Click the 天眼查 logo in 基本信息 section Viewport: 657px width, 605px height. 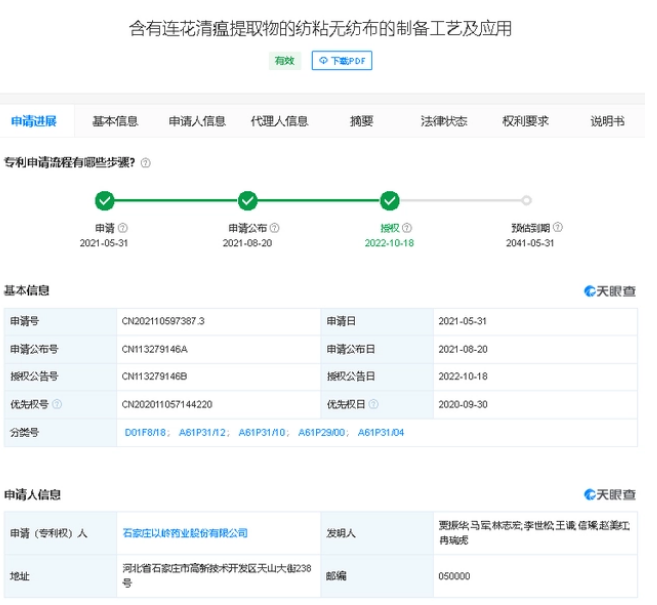click(x=610, y=291)
